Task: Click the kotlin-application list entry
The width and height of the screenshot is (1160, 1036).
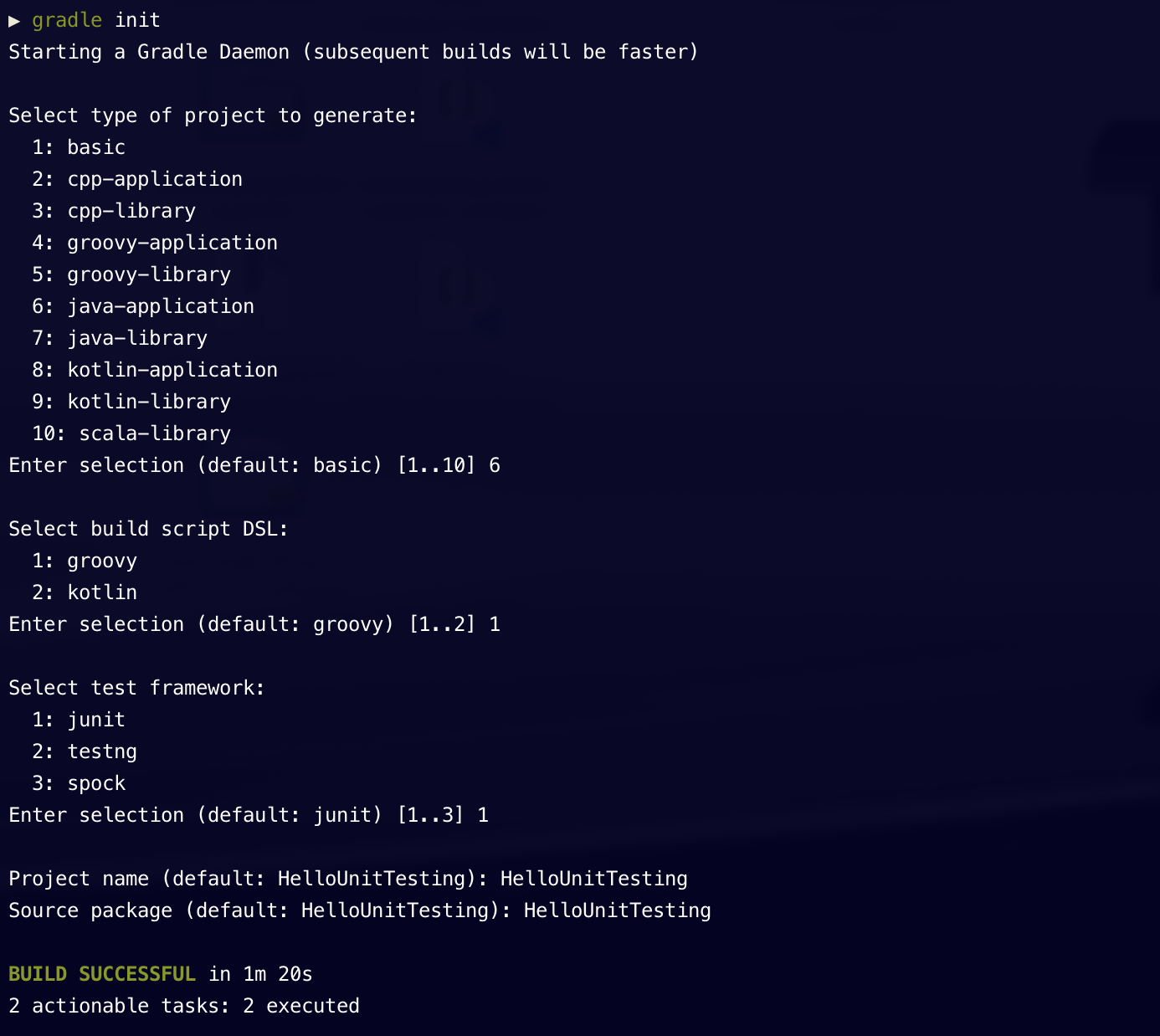Action: pyautogui.click(x=155, y=370)
